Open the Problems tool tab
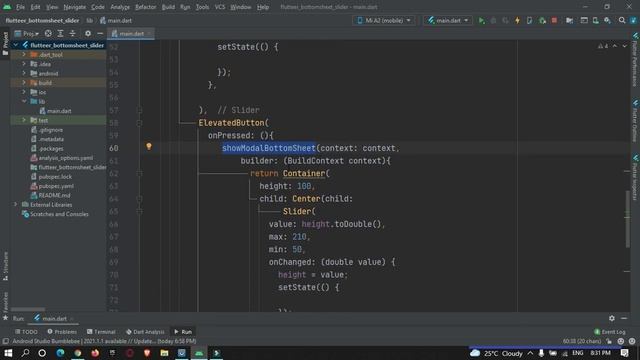The image size is (640, 360). [62, 332]
